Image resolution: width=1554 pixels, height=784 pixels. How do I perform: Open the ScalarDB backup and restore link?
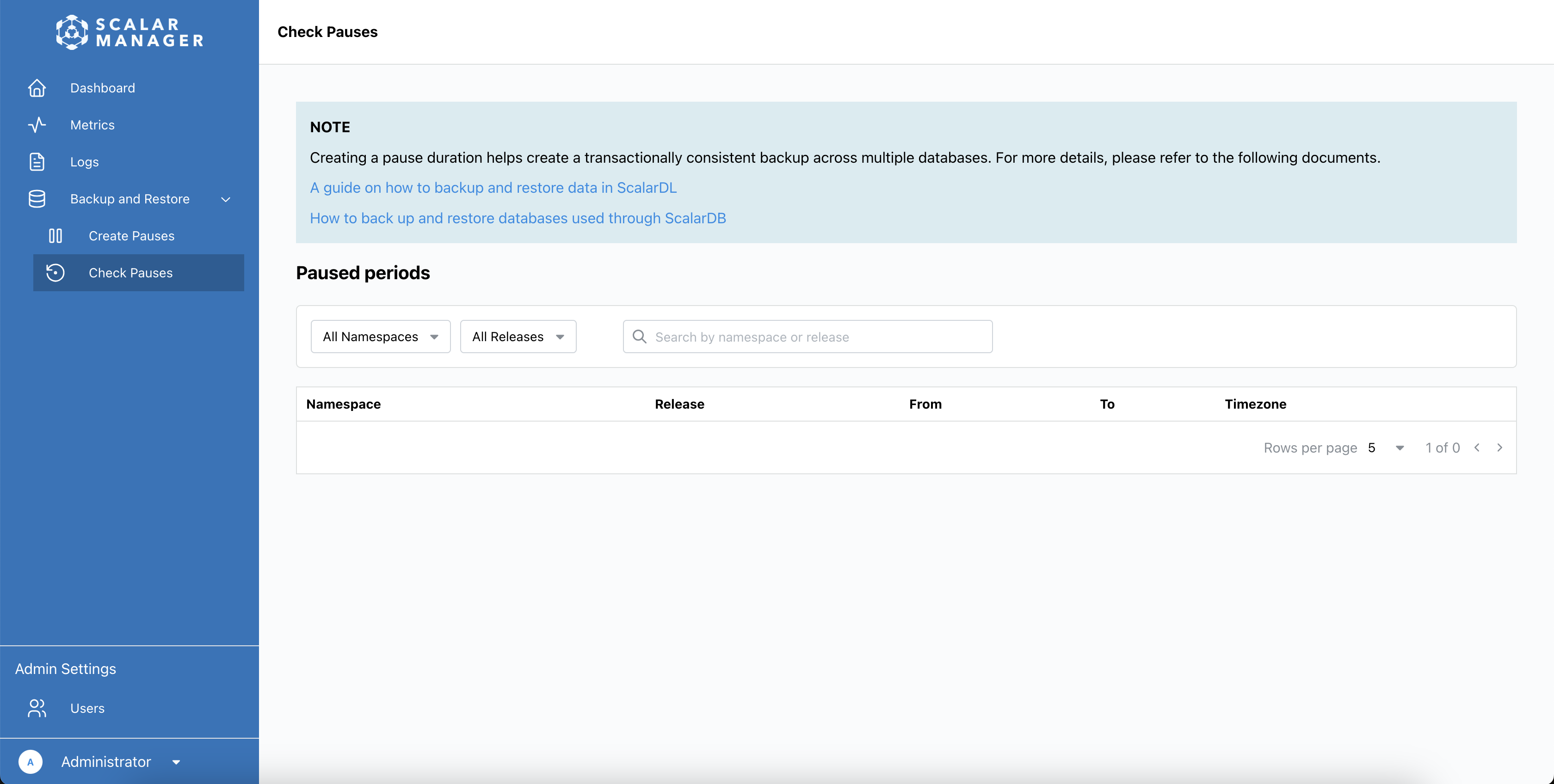(518, 218)
